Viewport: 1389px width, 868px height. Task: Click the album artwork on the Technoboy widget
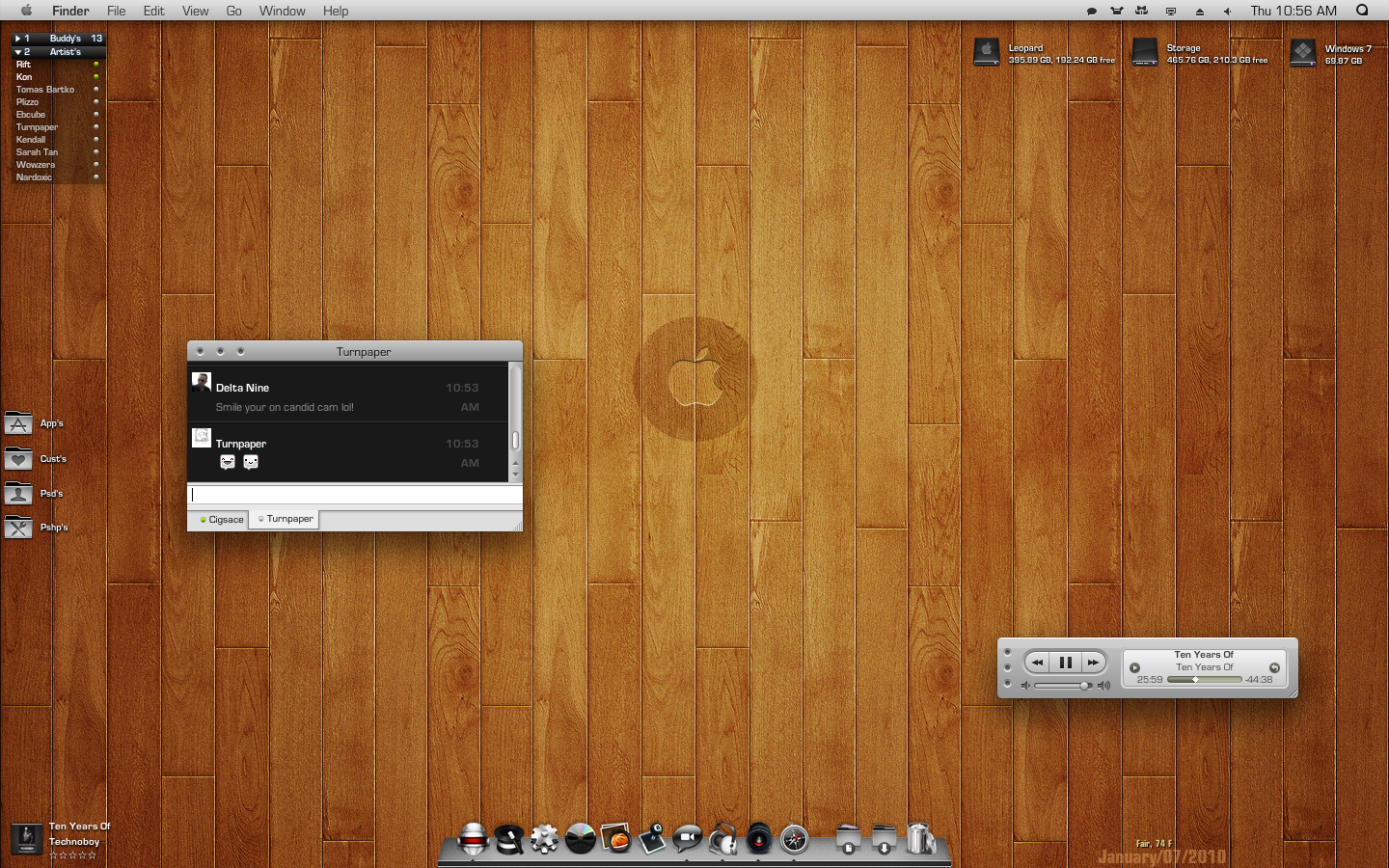(26, 838)
